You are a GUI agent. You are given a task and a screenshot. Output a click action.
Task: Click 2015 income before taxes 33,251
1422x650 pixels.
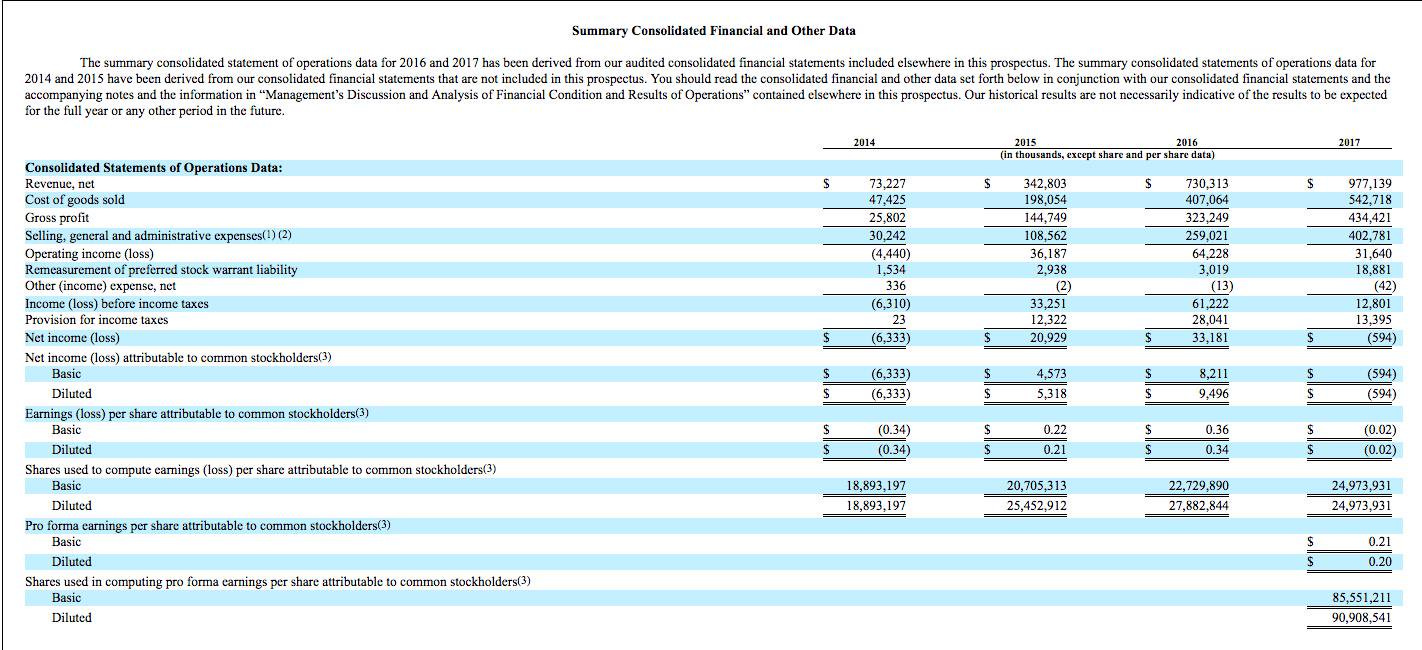tap(1048, 304)
